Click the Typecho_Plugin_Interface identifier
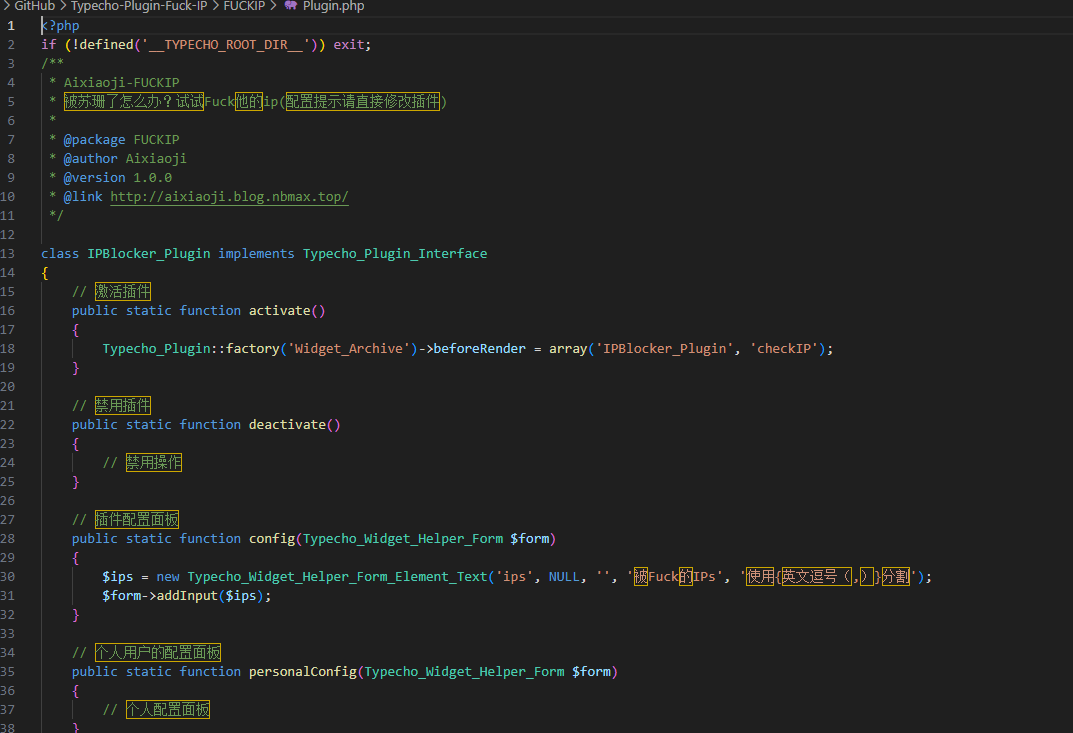This screenshot has width=1073, height=733. click(x=395, y=254)
